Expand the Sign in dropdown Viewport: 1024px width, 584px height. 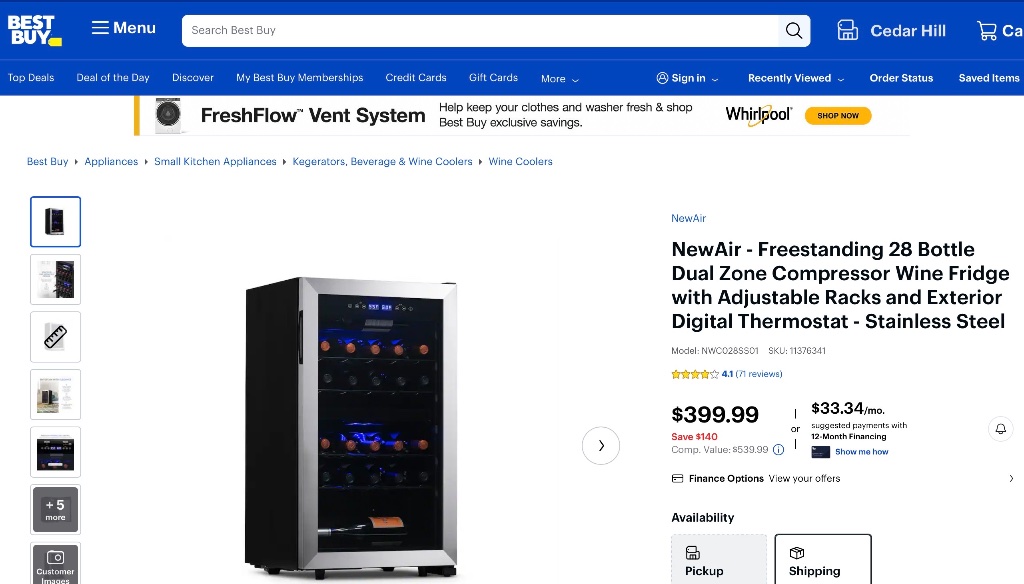pos(688,78)
